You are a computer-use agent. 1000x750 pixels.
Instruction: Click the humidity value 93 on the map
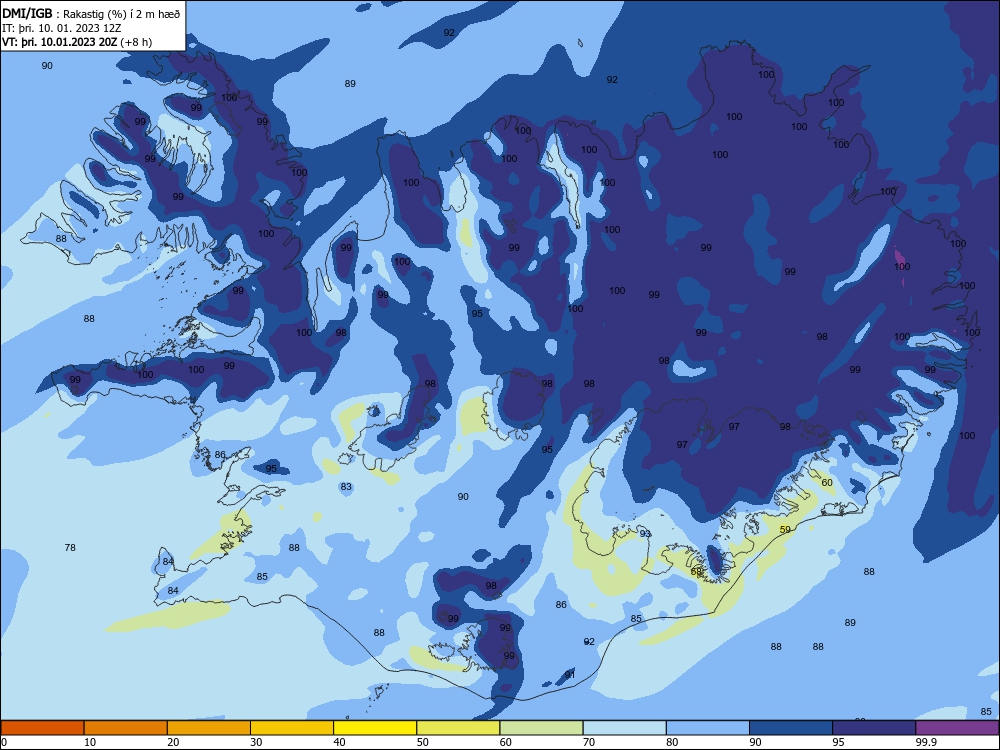[x=645, y=534]
